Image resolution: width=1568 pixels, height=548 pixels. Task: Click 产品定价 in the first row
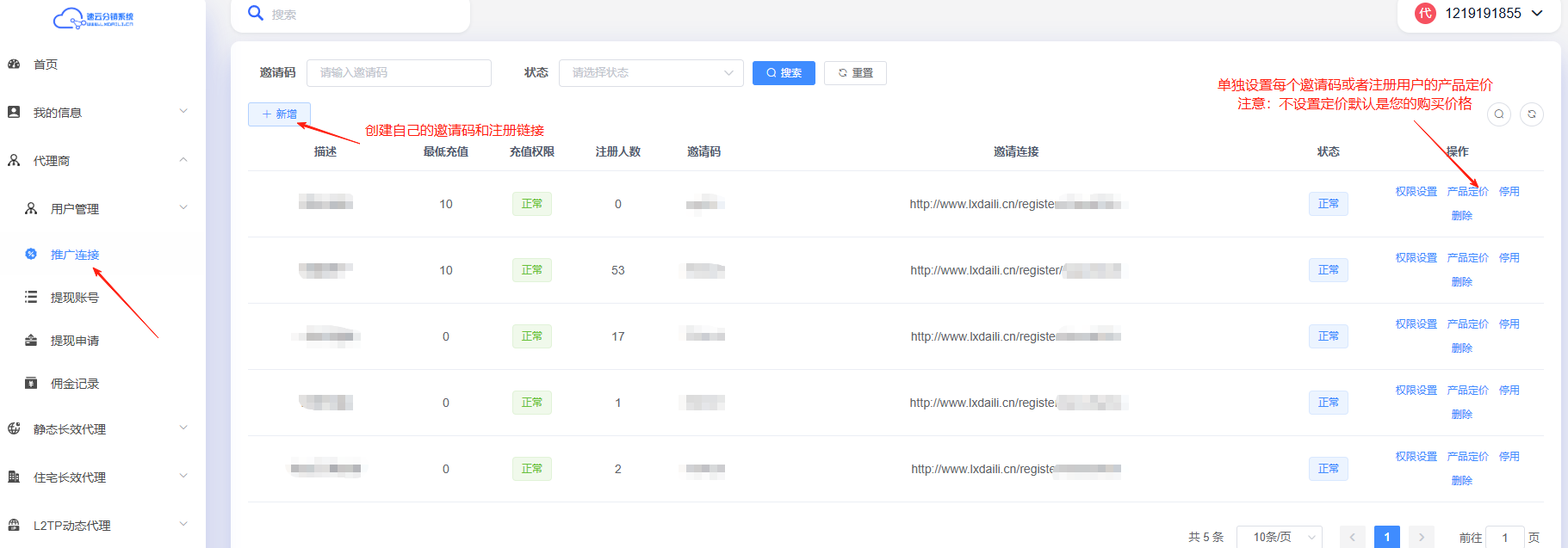point(1467,192)
